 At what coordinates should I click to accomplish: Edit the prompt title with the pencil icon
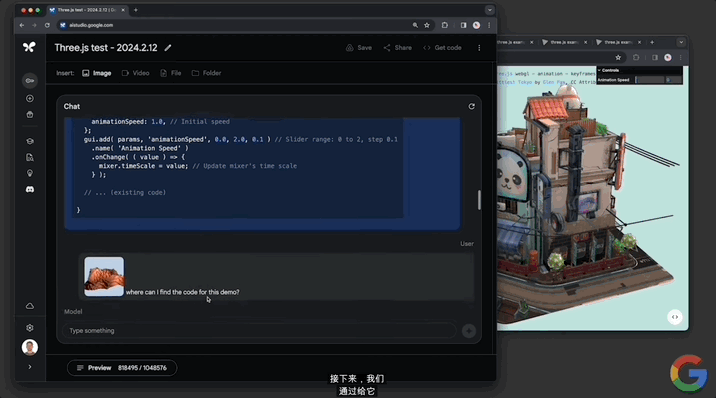coord(168,48)
